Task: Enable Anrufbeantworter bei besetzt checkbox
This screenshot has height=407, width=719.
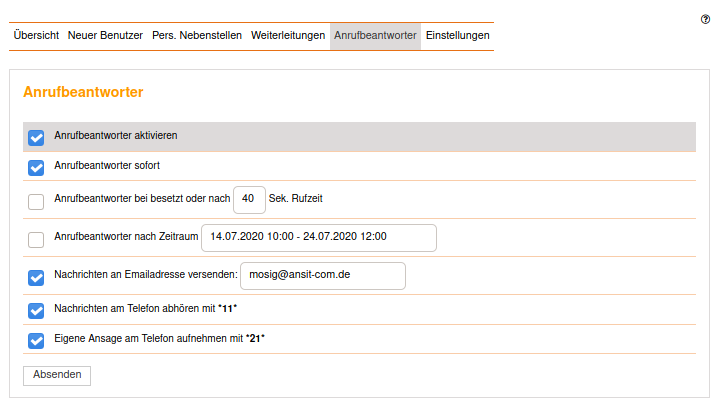Action: click(x=36, y=201)
